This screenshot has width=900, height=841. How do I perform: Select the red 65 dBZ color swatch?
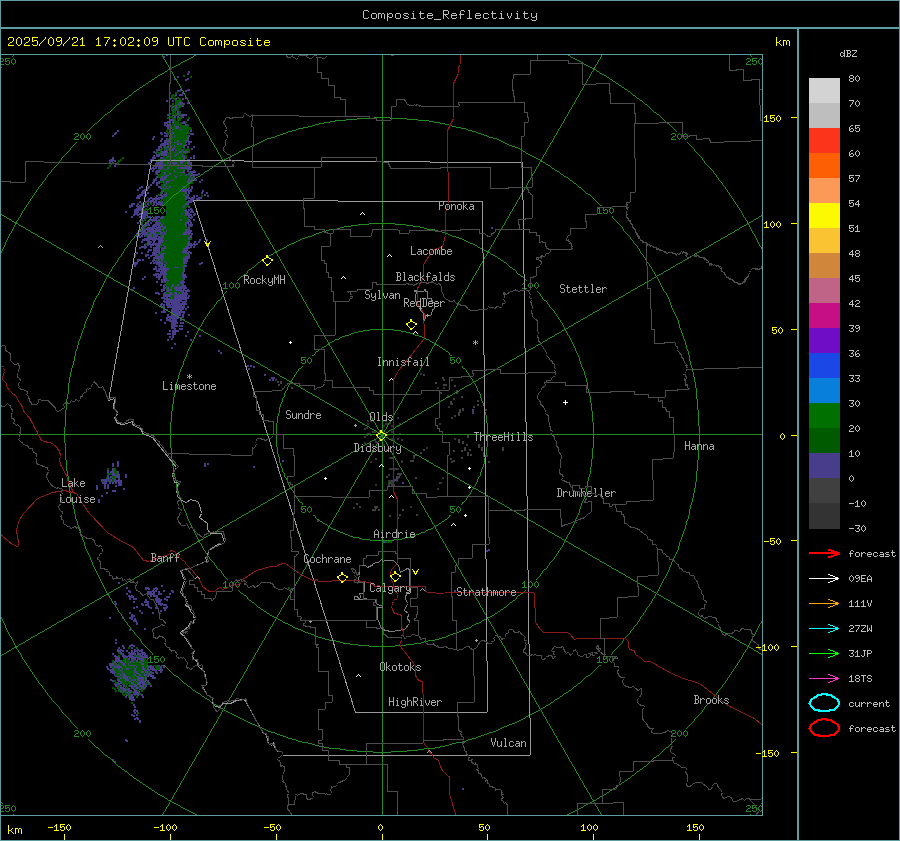(824, 141)
